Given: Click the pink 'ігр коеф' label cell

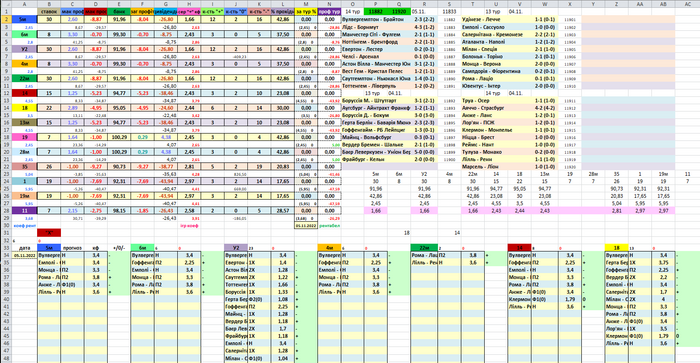Looking at the screenshot, I should coord(189,225).
